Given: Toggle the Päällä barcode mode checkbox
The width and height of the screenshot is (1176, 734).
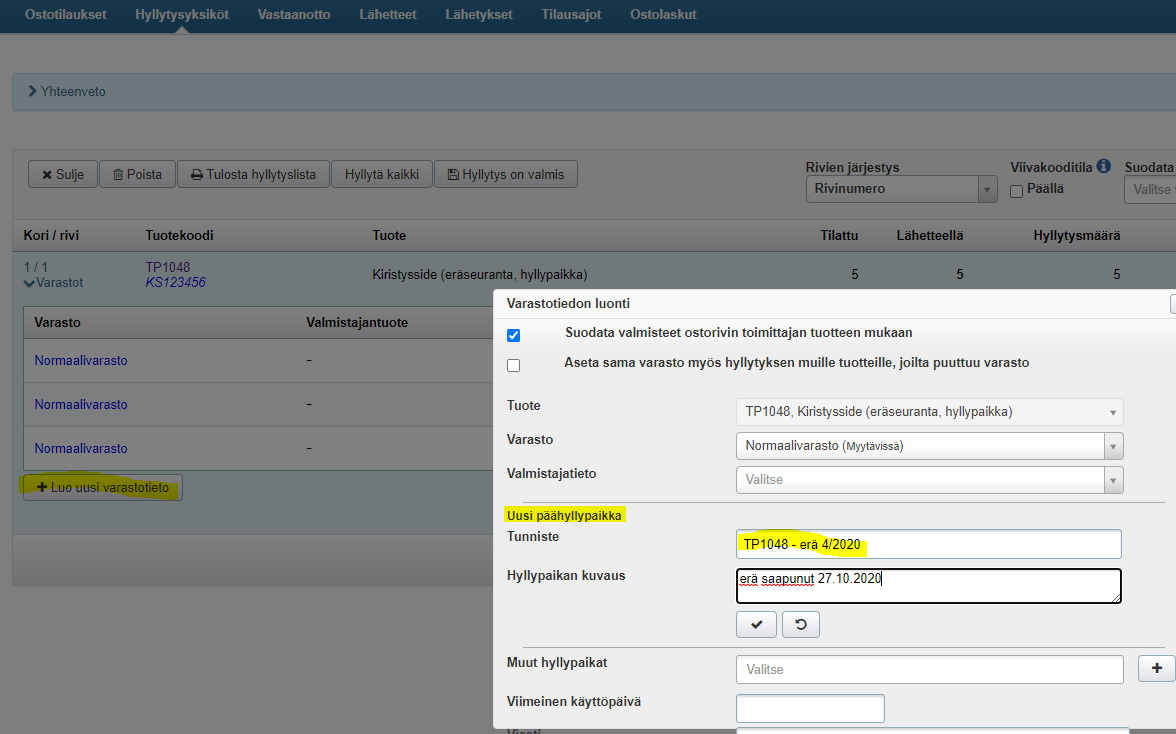Looking at the screenshot, I should pos(1016,191).
